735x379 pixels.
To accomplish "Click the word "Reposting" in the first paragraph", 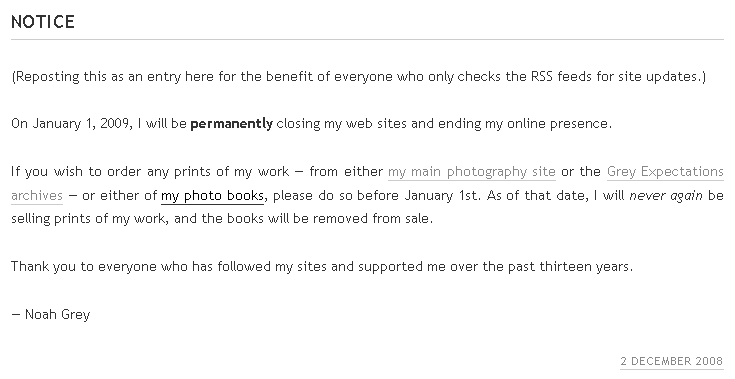I will (47, 76).
